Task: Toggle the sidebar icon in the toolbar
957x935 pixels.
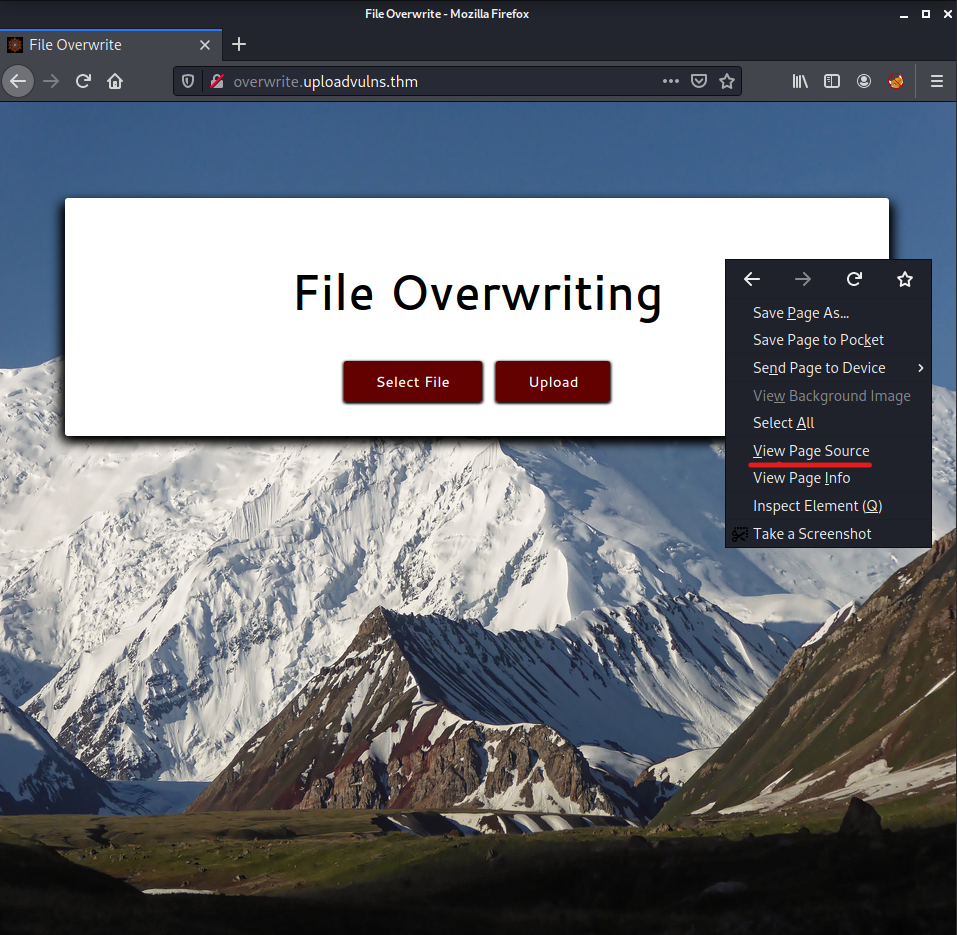Action: point(832,81)
